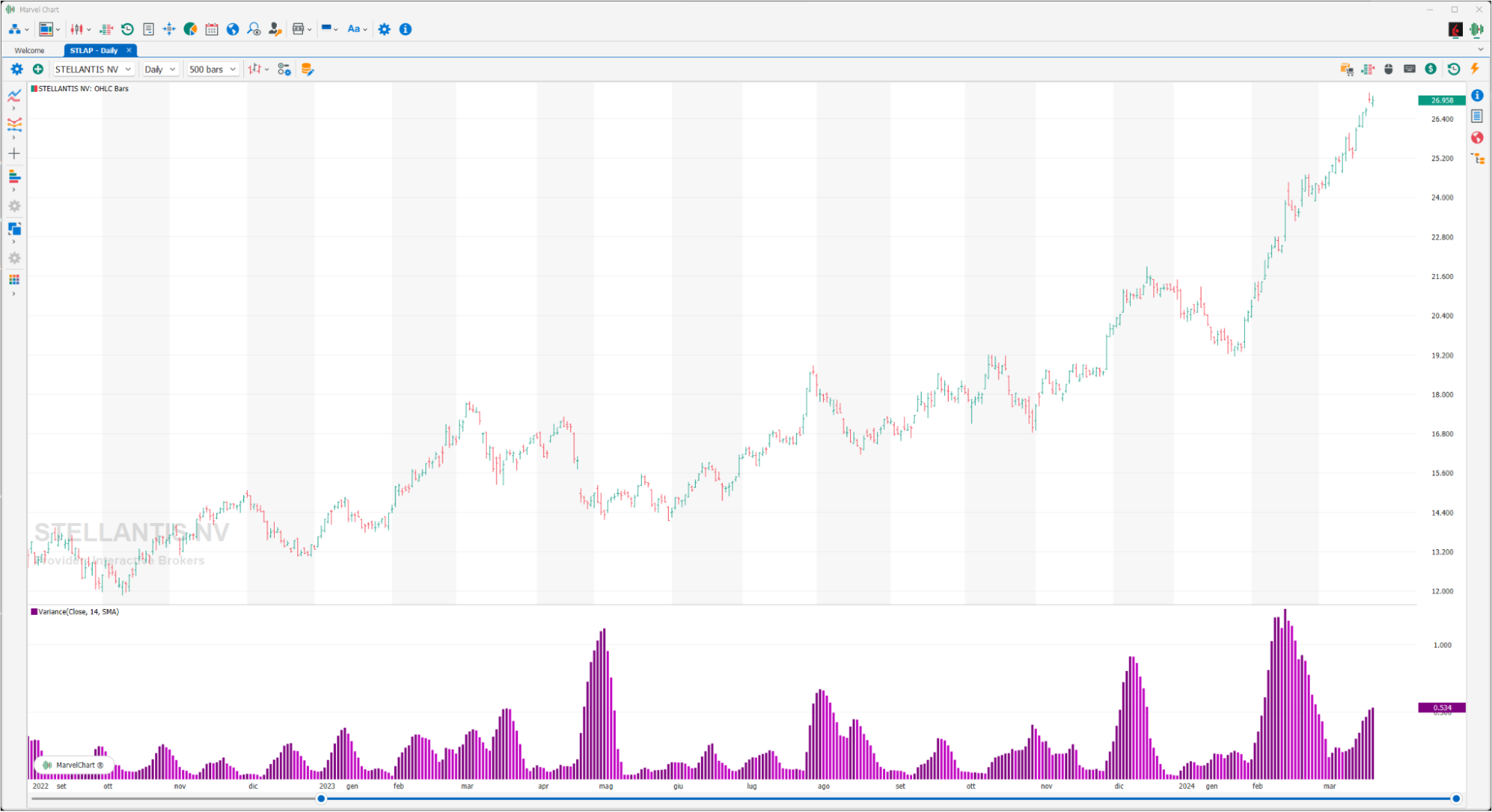This screenshot has height=812, width=1492.
Task: Open the colored grid icon in left sidebar
Action: [x=14, y=280]
